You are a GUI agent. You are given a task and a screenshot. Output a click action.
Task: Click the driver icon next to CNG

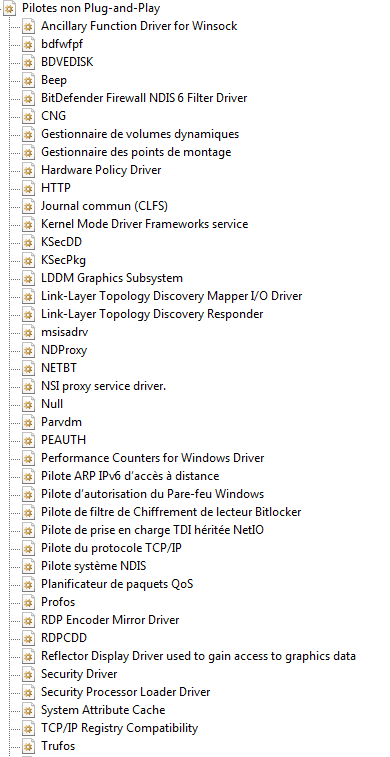[x=28, y=116]
